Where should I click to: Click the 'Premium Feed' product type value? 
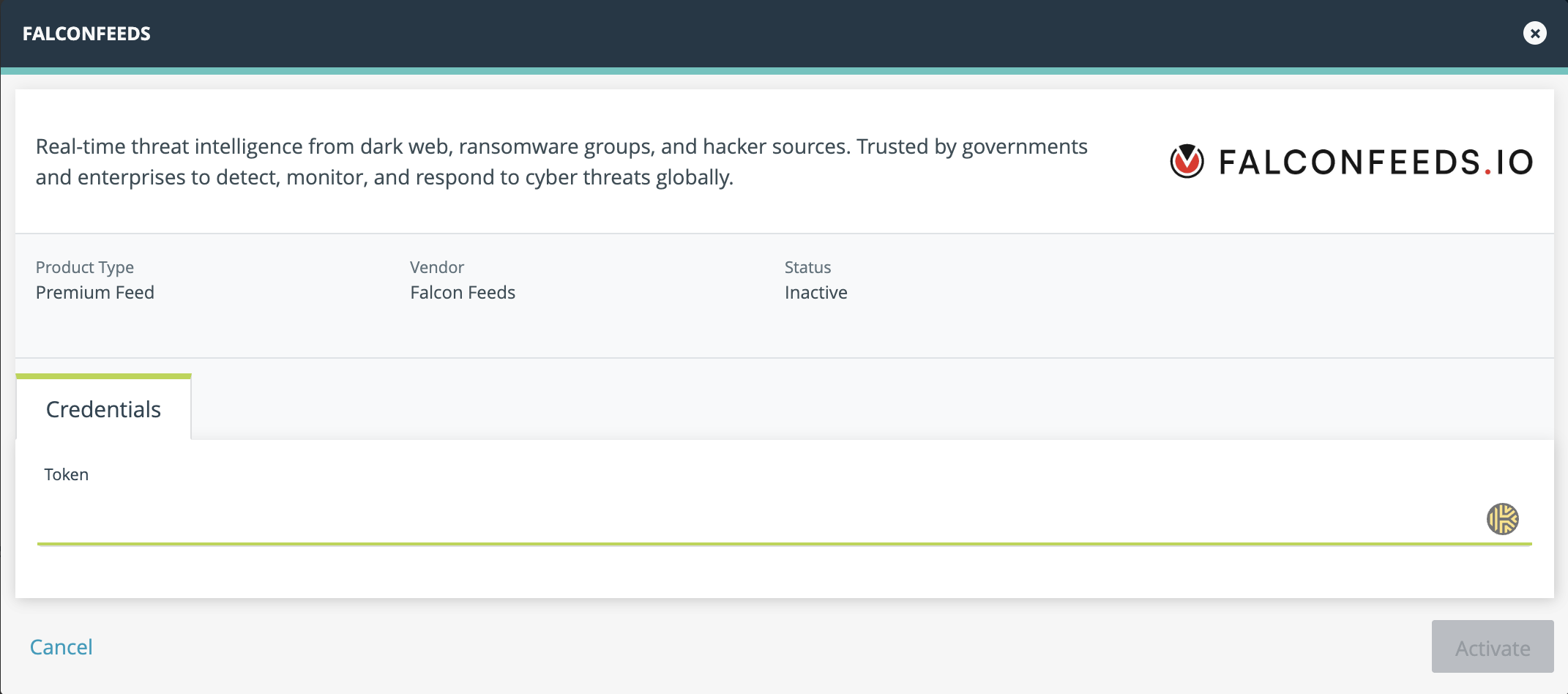(x=95, y=292)
